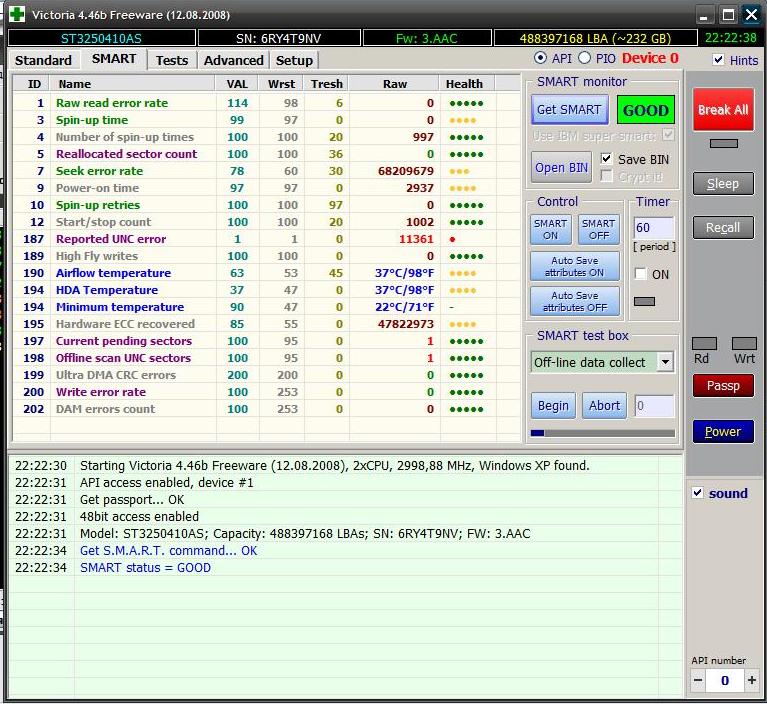Switch to the Standard tab
This screenshot has width=767, height=704.
pos(43,60)
